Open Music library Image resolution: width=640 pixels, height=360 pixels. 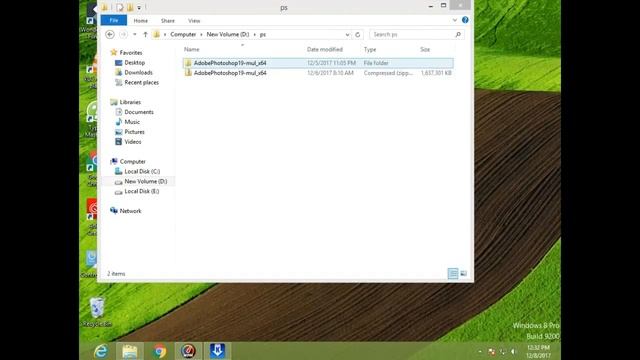pos(132,122)
